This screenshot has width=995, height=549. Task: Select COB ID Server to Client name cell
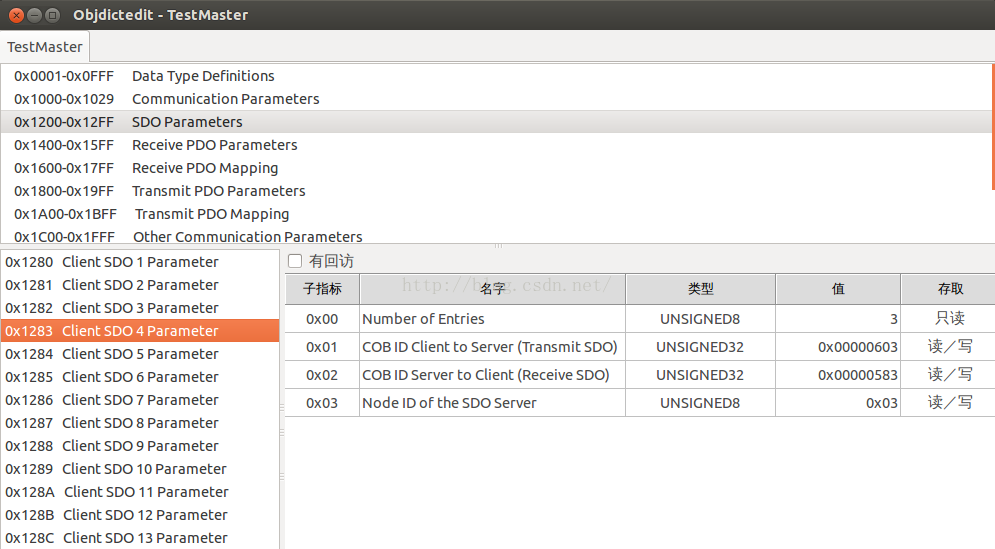[492, 374]
